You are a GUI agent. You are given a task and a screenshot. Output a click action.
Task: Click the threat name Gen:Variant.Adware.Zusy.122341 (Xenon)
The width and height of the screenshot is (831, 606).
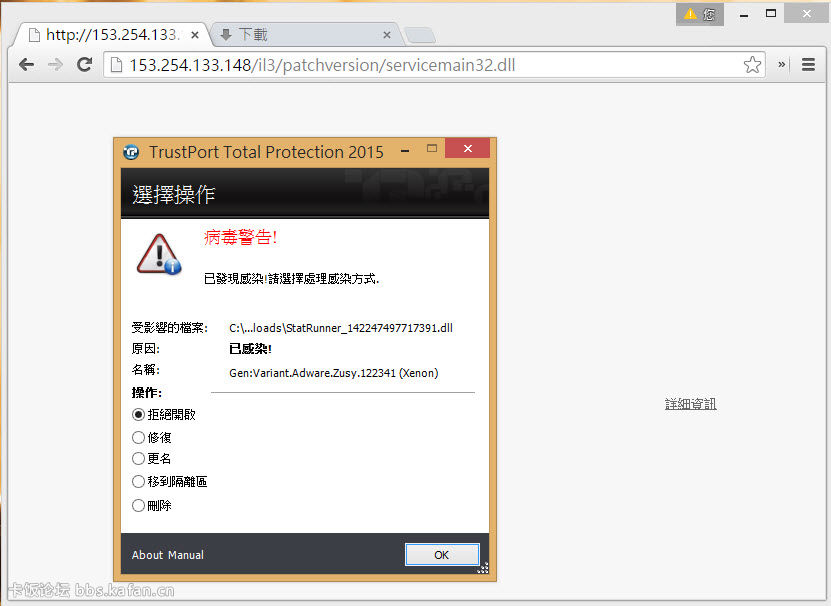[x=334, y=373]
